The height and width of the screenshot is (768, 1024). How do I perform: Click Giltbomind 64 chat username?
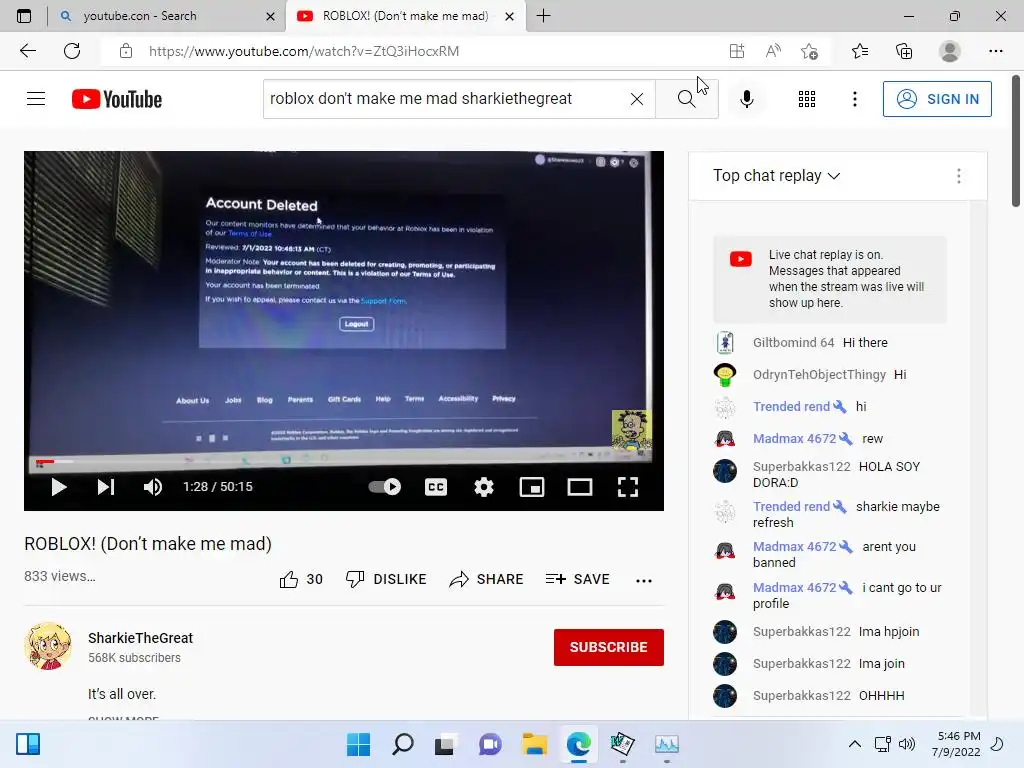click(793, 342)
